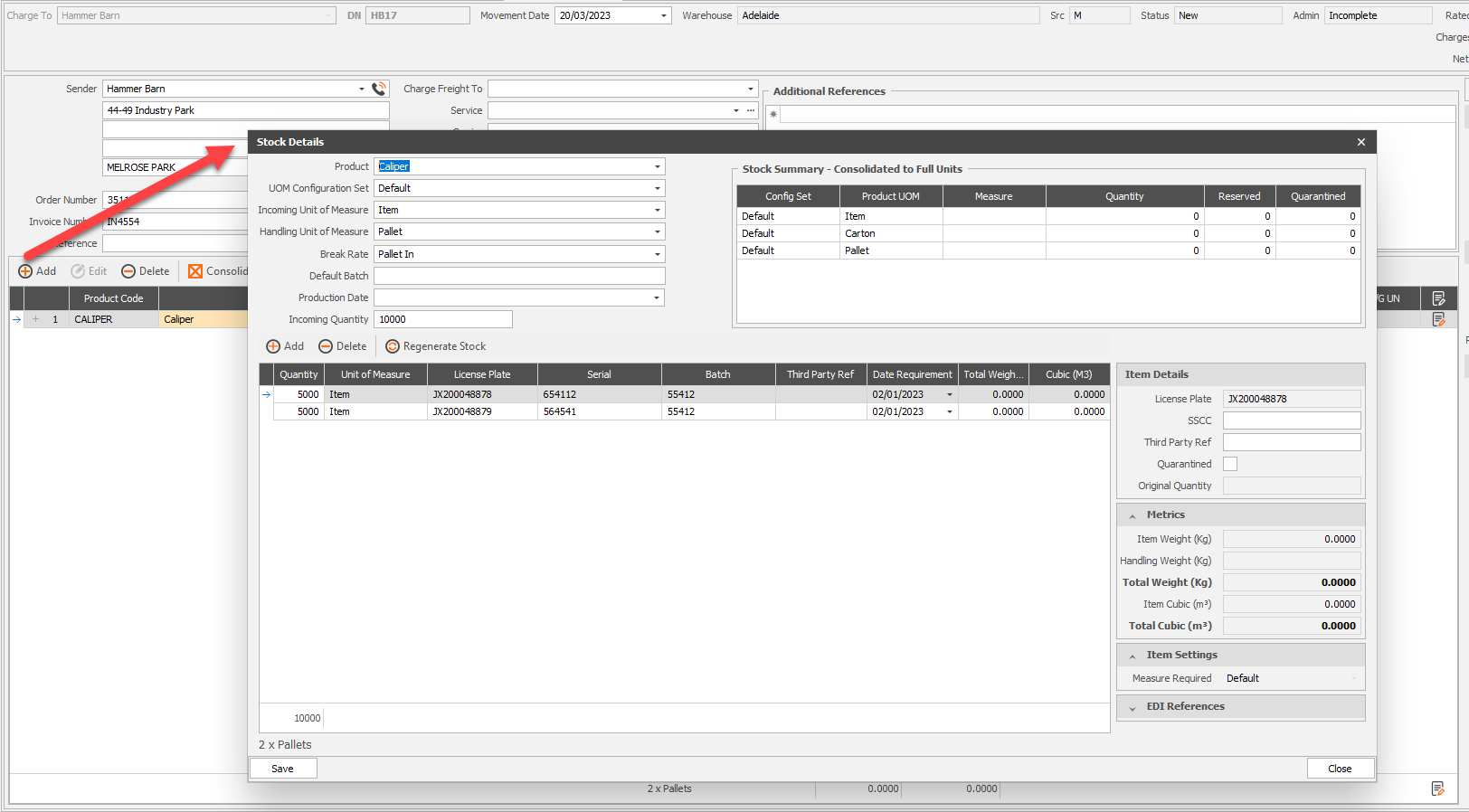
Task: Click Add in the Stock Details toolbar
Action: [x=285, y=346]
